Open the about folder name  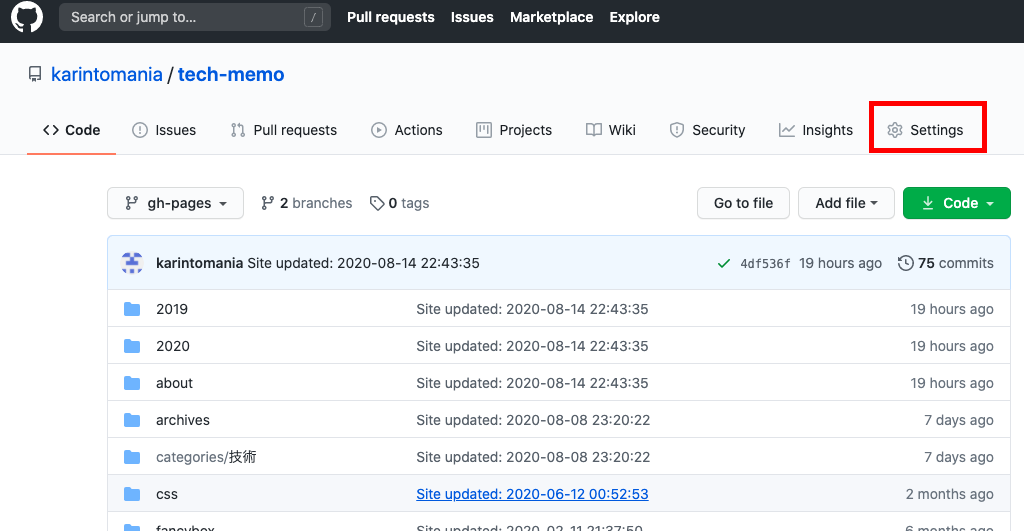[x=174, y=383]
